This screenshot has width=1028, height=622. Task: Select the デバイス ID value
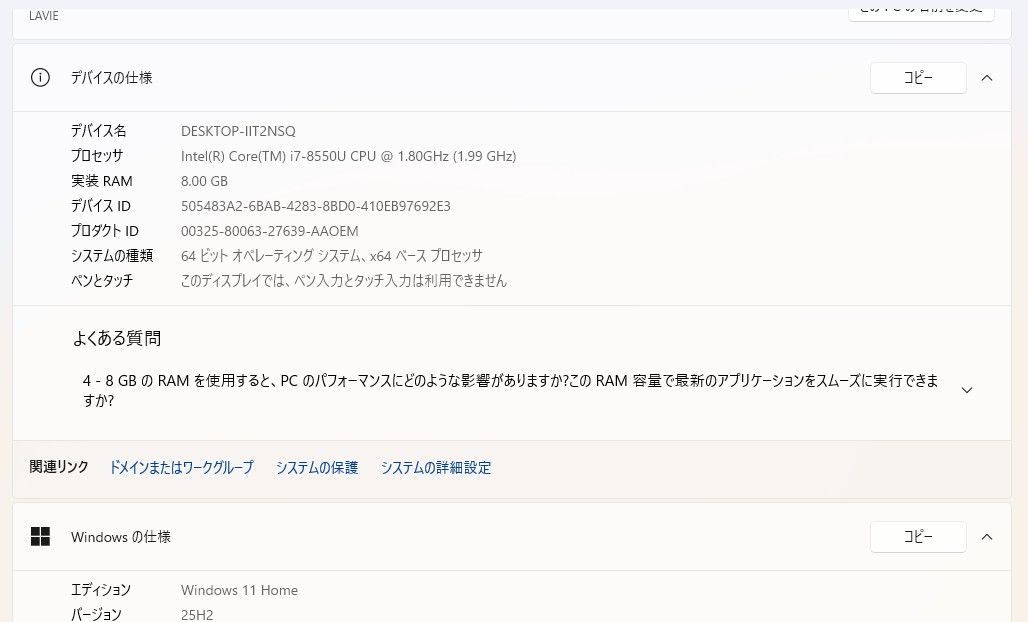coord(315,206)
